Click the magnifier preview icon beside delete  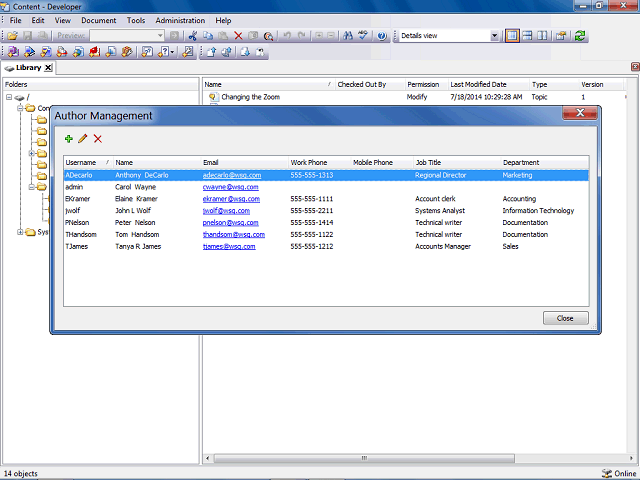tap(268, 36)
